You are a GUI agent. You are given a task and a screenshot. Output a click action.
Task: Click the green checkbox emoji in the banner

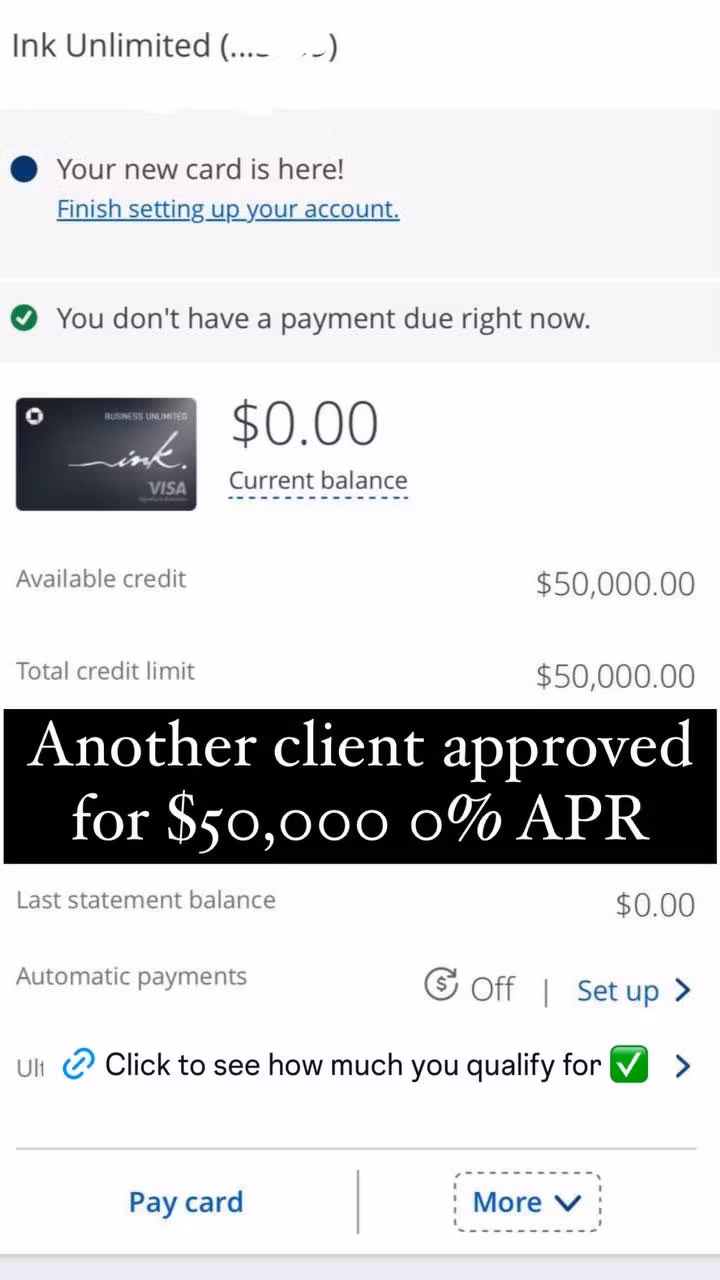coord(629,1065)
